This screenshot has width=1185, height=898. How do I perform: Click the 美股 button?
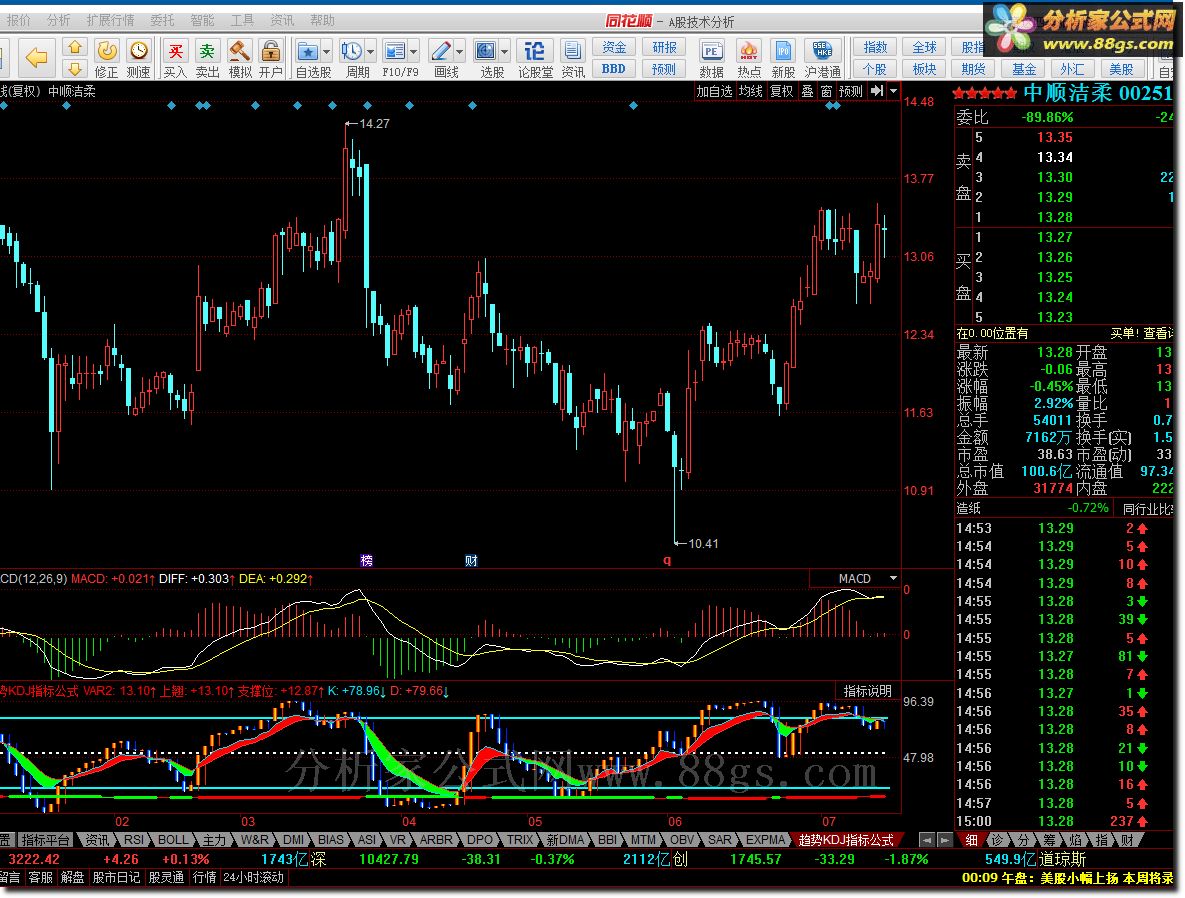(1122, 69)
